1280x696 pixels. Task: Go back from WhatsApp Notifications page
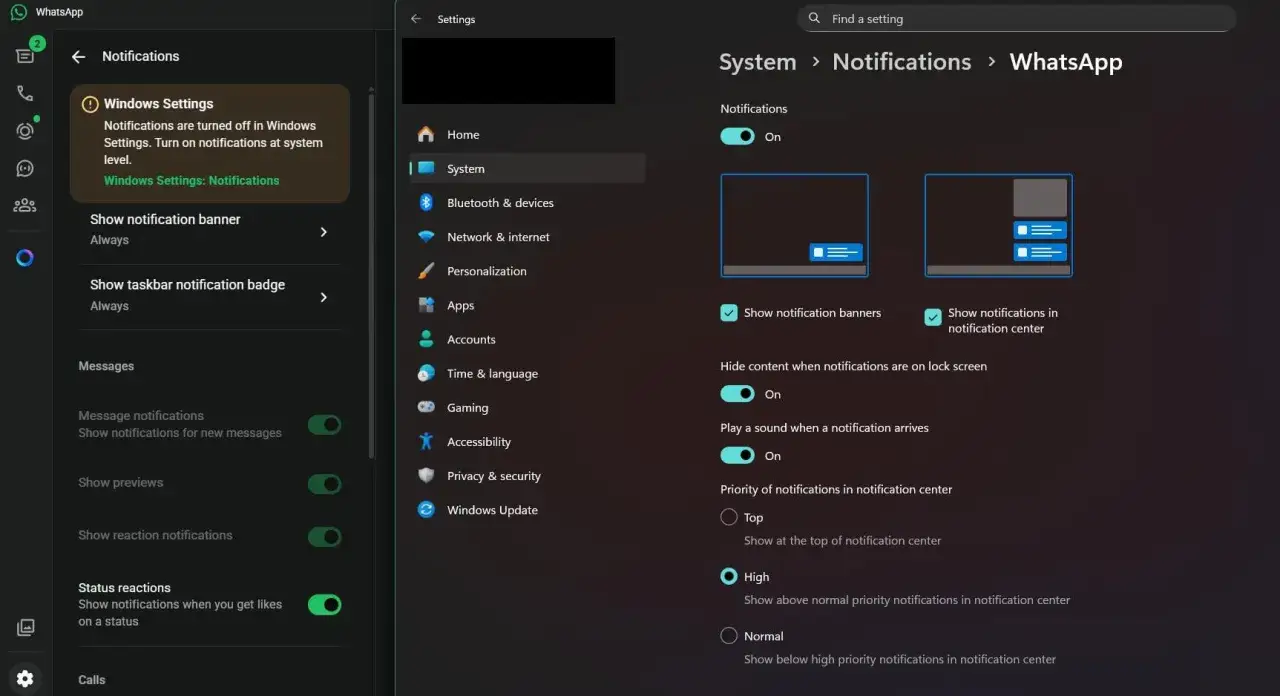pos(78,57)
